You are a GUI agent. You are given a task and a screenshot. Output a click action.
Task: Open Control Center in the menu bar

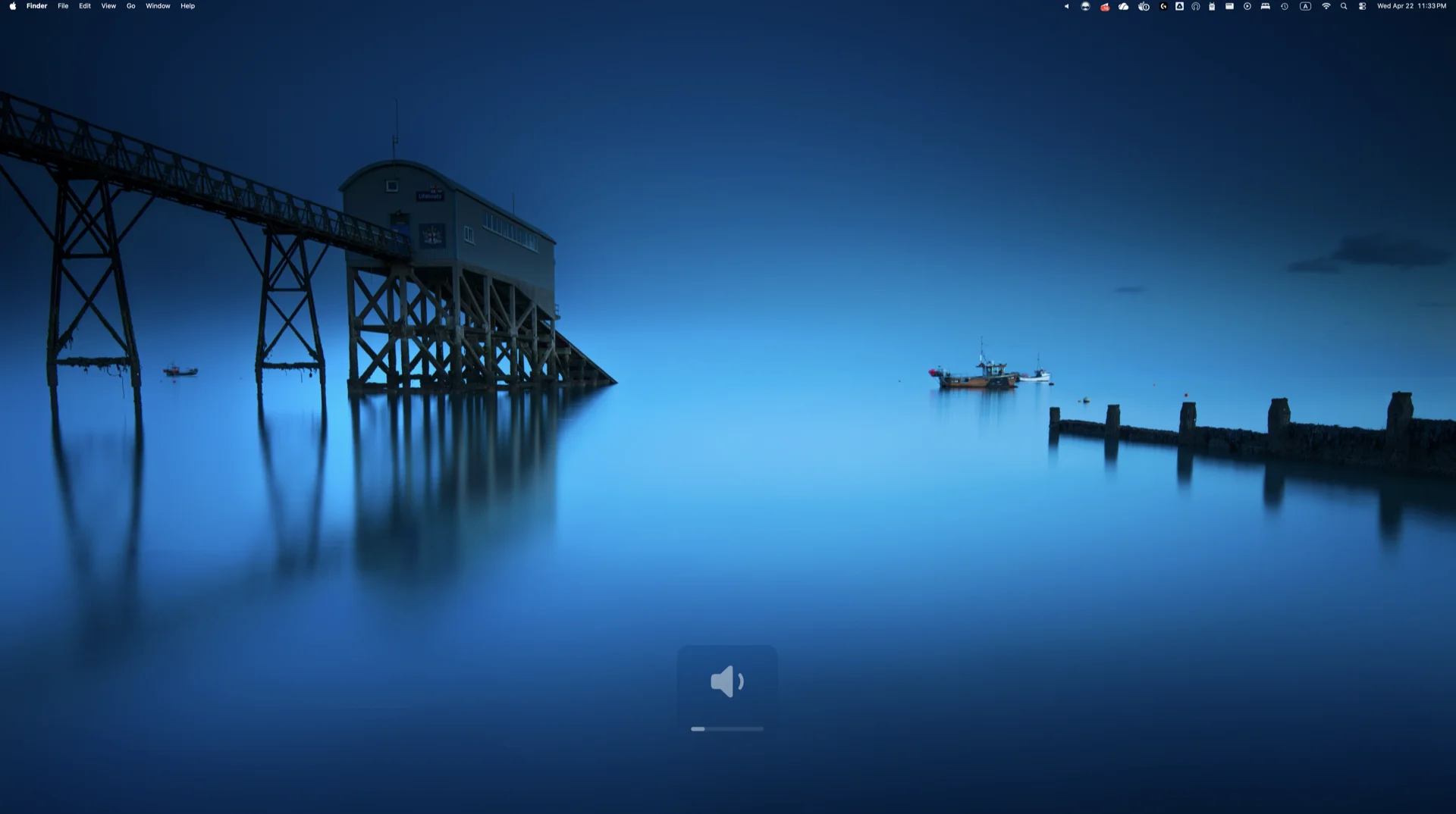point(1362,6)
